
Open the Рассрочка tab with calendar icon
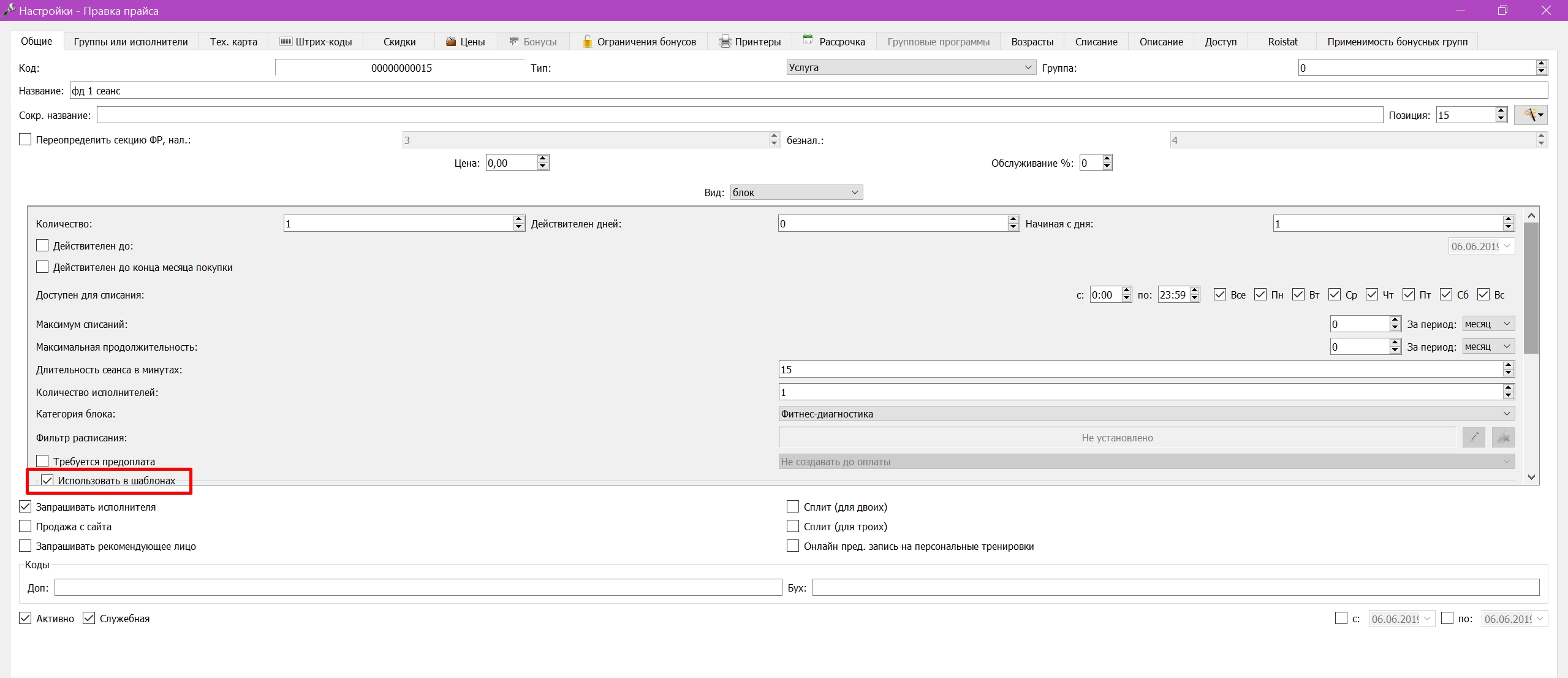[x=834, y=42]
